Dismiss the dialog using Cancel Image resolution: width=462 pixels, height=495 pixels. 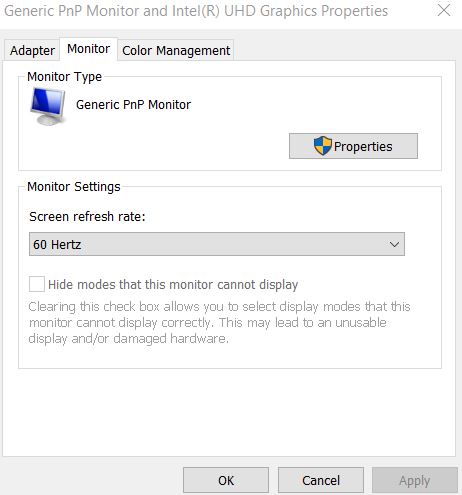coord(321,480)
